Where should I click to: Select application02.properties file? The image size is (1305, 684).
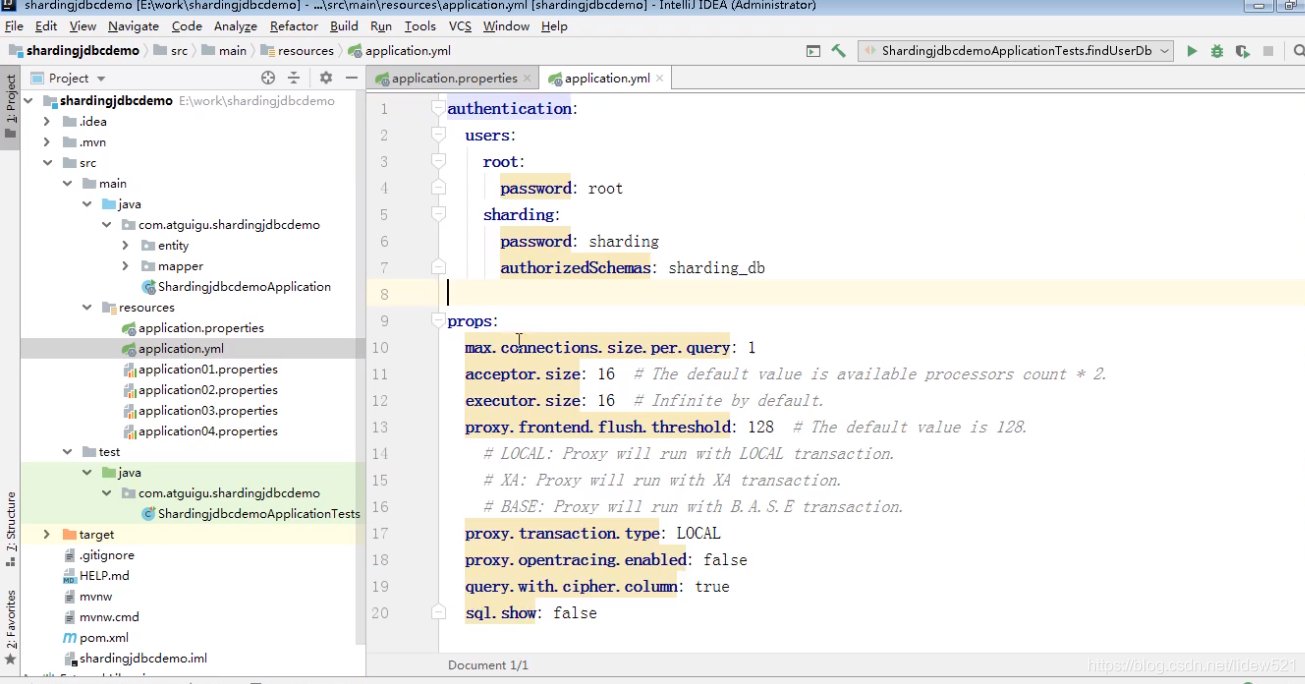point(208,390)
